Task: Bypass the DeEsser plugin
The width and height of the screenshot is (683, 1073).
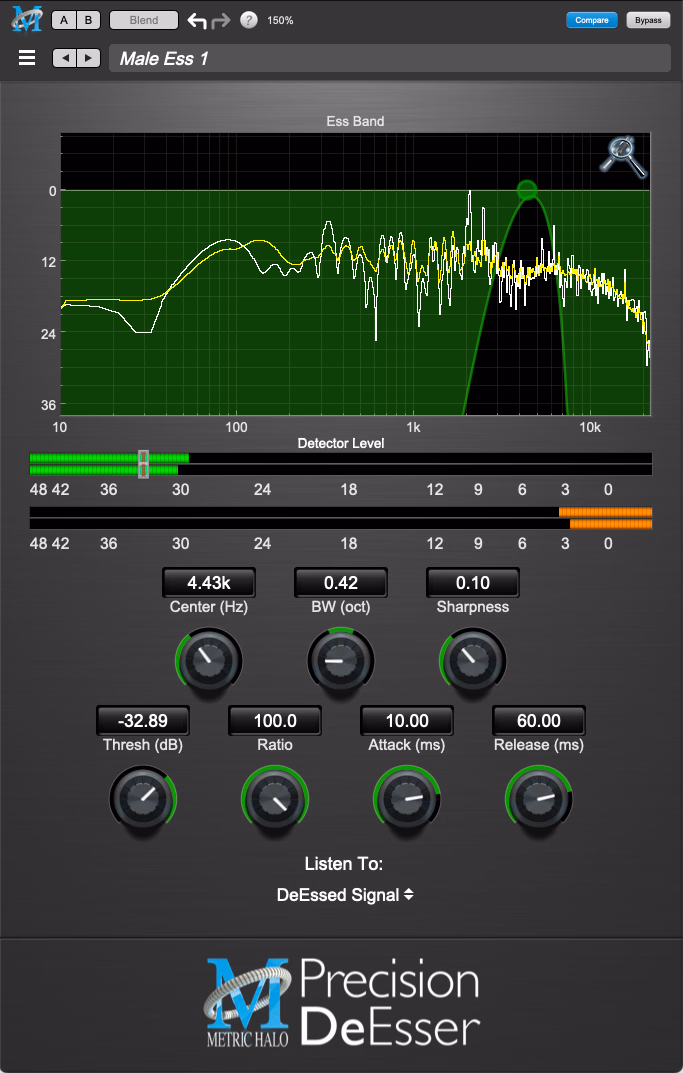Action: (x=648, y=20)
